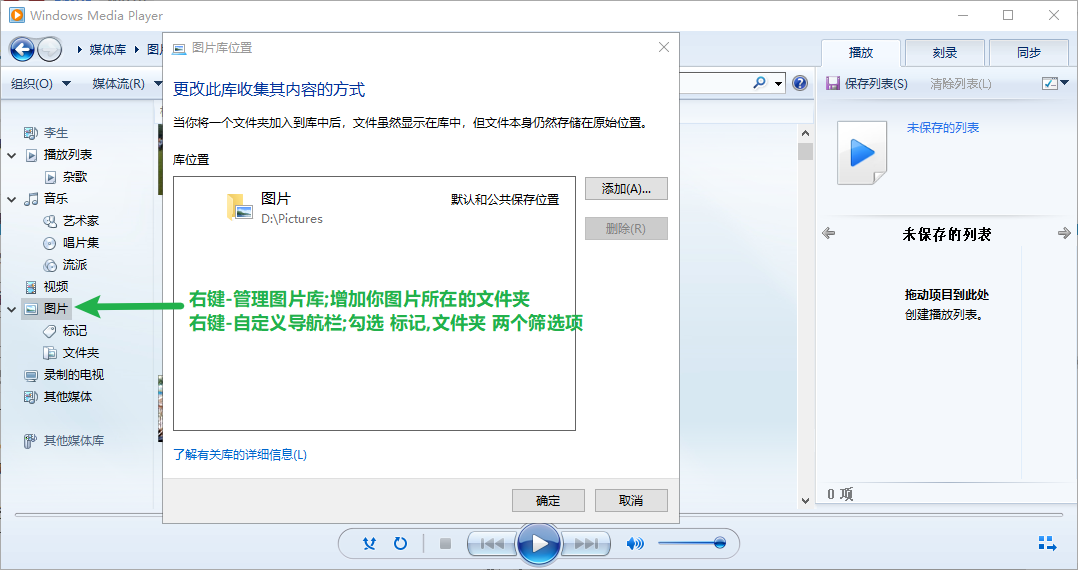The height and width of the screenshot is (570, 1078).
Task: Go to the previous track
Action: 491,543
